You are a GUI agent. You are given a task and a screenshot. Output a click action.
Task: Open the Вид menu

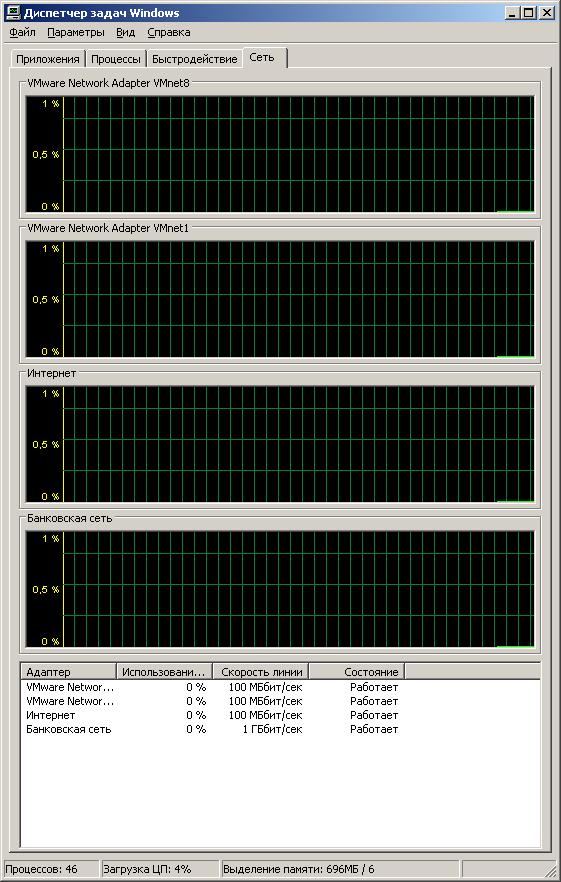tap(125, 33)
